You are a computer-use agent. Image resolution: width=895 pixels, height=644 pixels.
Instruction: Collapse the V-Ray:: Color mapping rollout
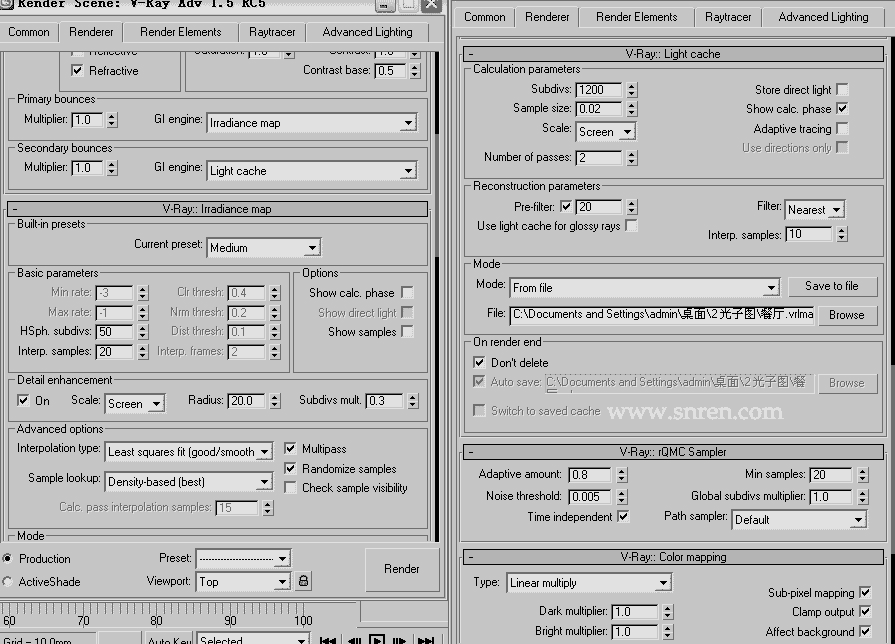(x=673, y=557)
